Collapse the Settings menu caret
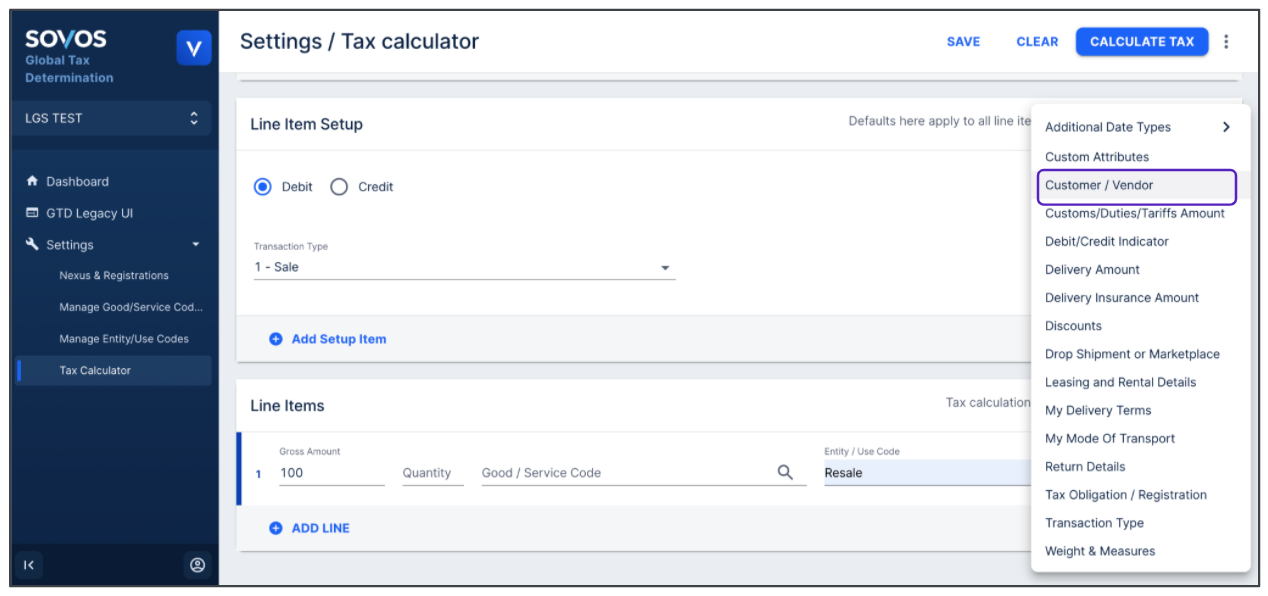The height and width of the screenshot is (596, 1268). tap(196, 245)
